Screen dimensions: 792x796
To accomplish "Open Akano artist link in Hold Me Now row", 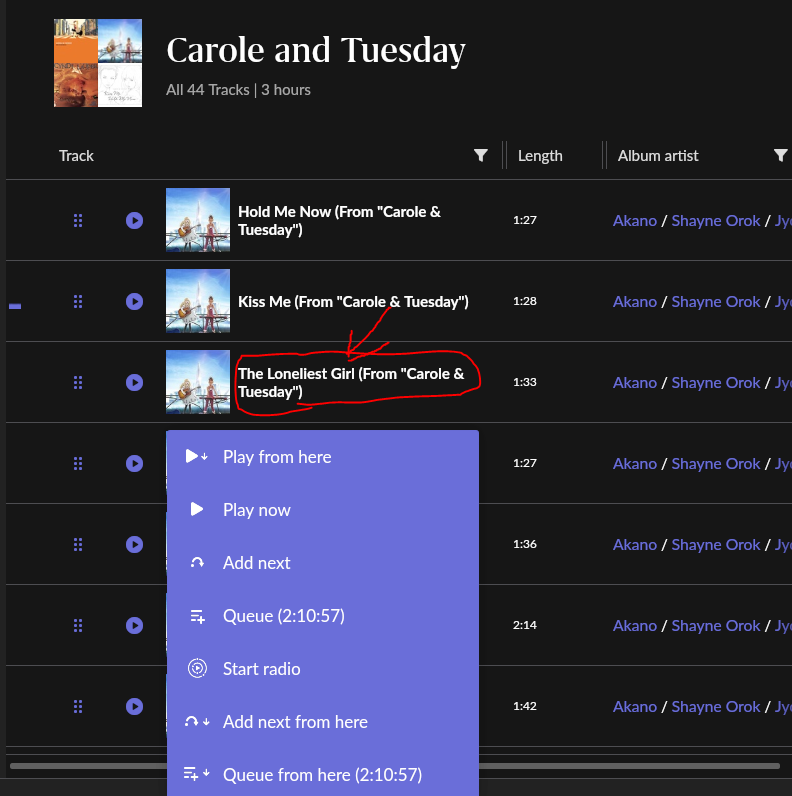I will (635, 221).
